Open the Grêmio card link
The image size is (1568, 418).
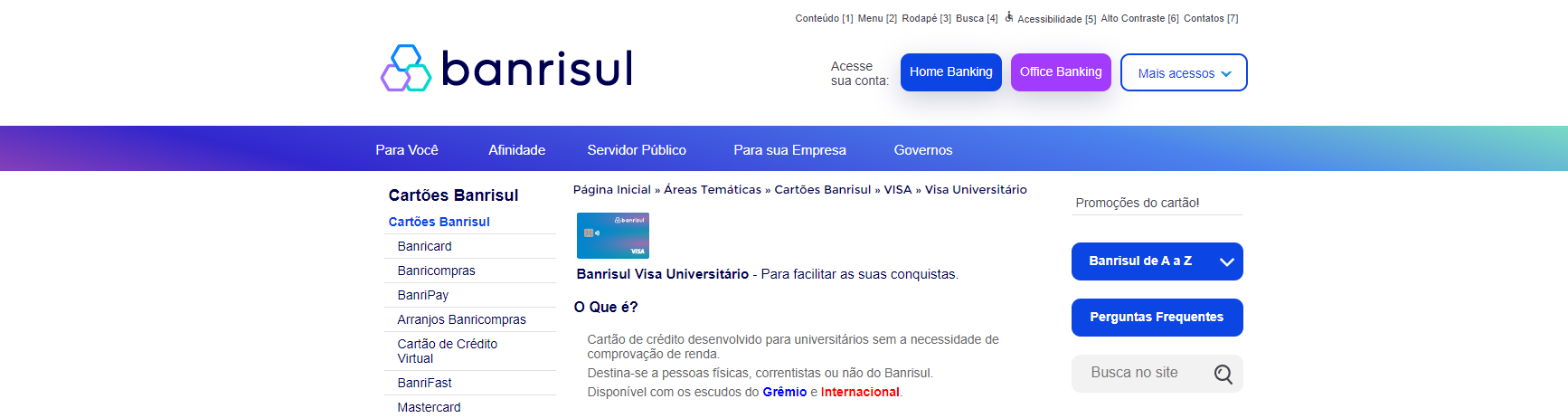784,392
